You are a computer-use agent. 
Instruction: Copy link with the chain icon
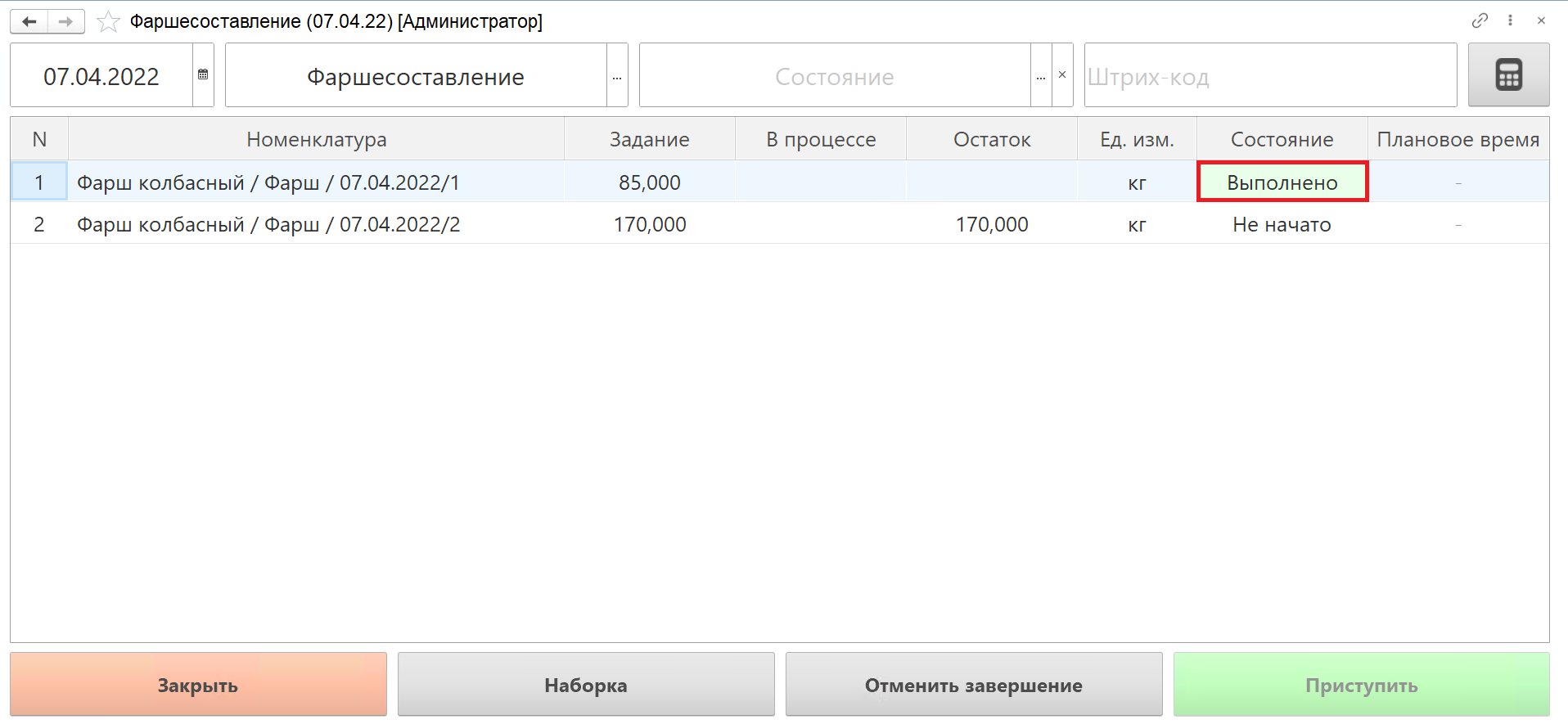1479,20
